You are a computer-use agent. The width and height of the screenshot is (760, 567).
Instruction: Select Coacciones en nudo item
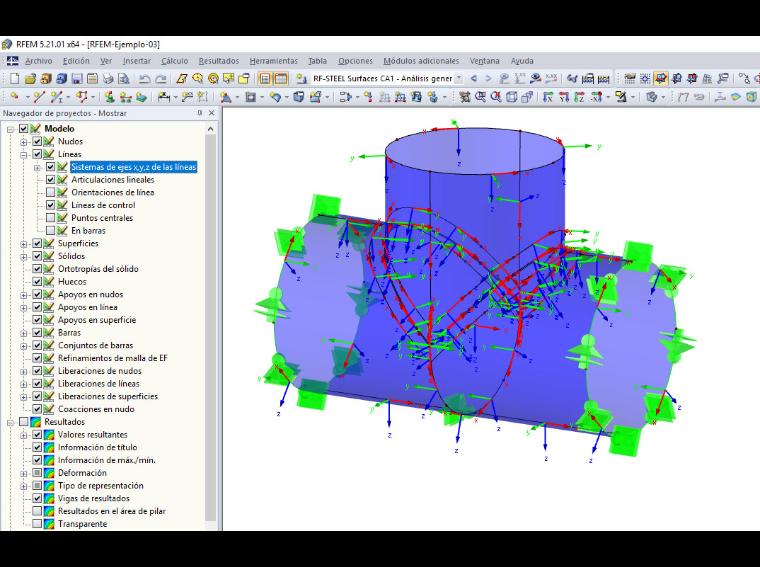pos(96,409)
